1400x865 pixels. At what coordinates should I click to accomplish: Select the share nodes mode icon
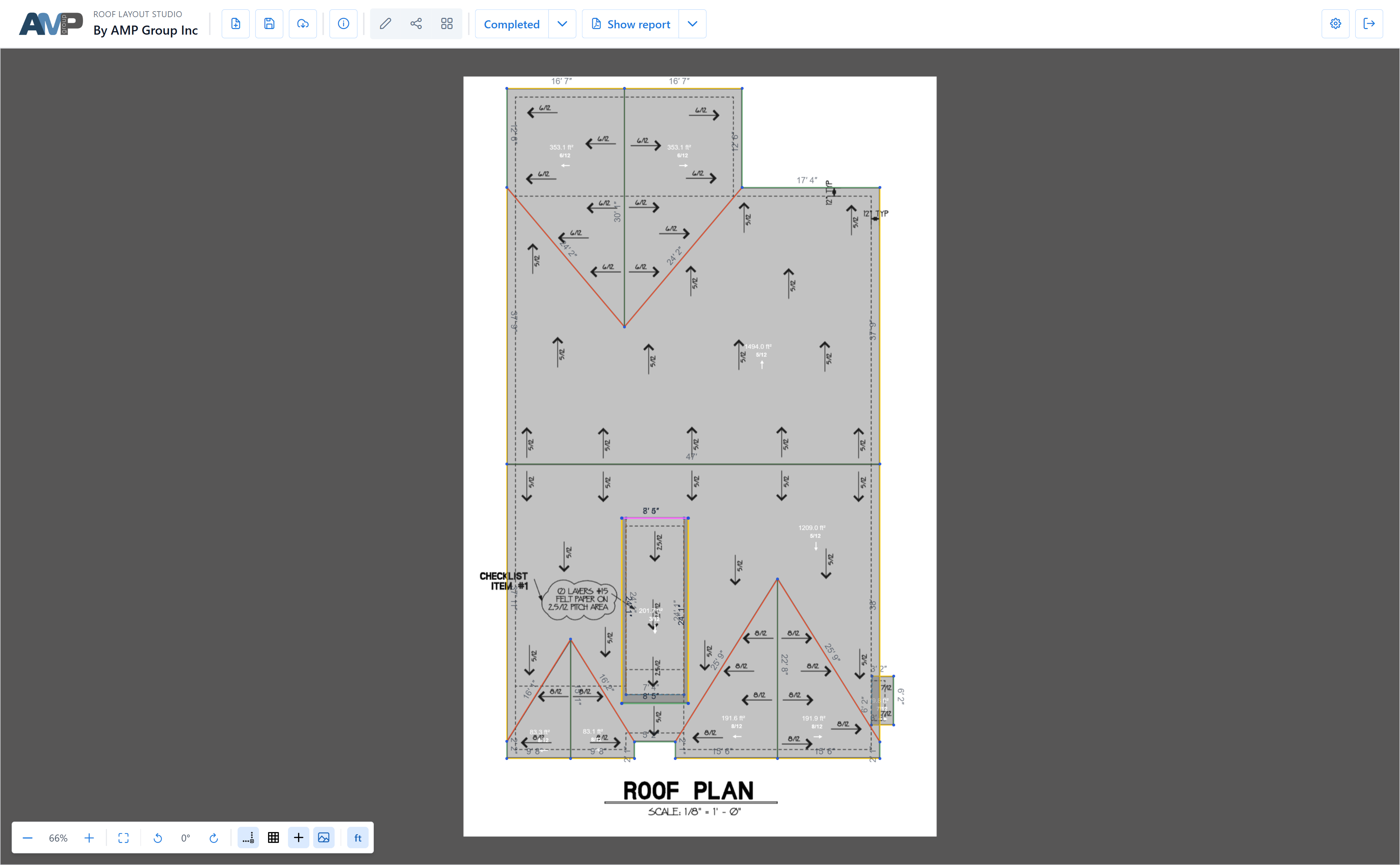click(x=416, y=23)
